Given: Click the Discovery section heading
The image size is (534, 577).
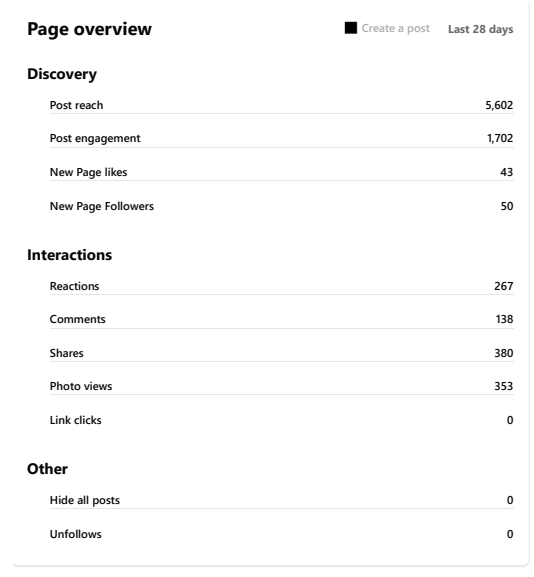Looking at the screenshot, I should [x=62, y=74].
